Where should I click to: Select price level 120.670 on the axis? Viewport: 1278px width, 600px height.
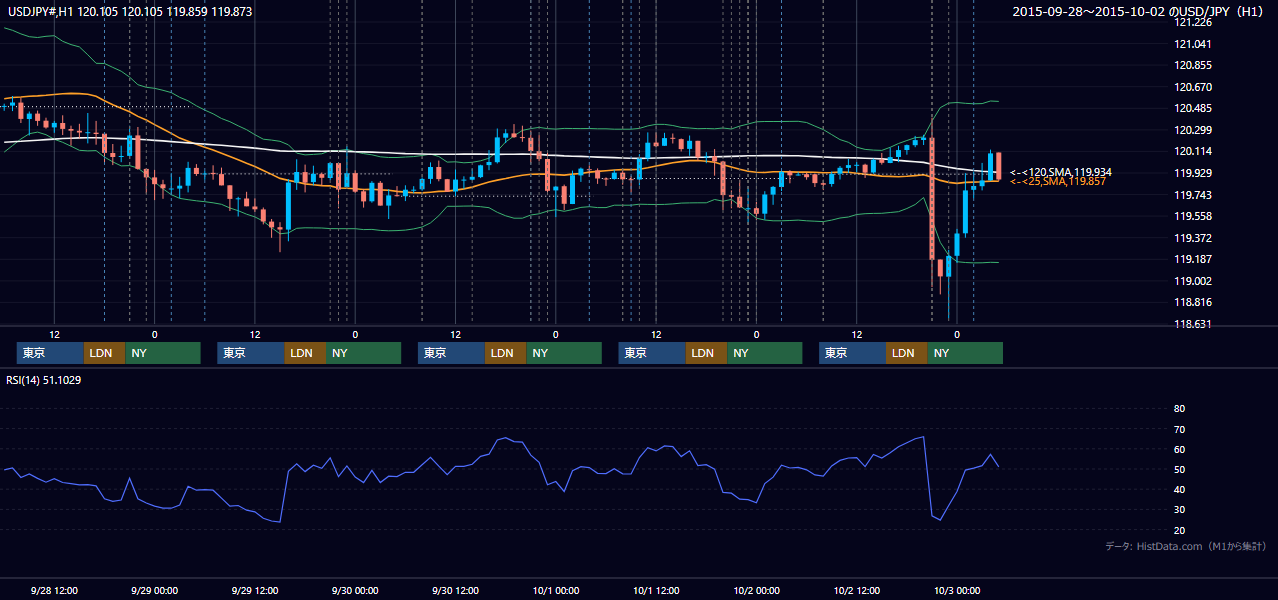click(1194, 87)
